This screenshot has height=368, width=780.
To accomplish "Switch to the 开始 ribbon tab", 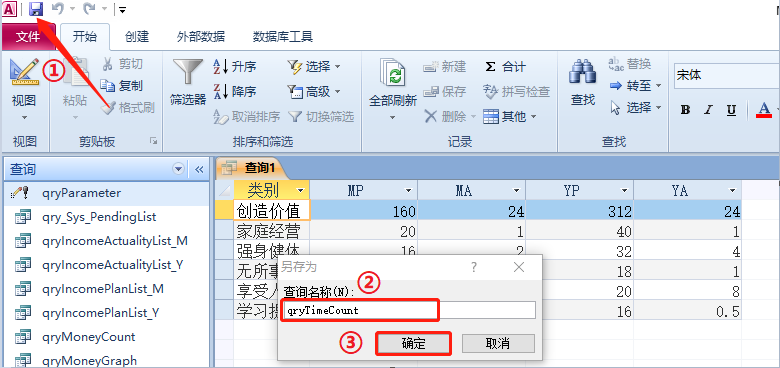I will [x=85, y=37].
